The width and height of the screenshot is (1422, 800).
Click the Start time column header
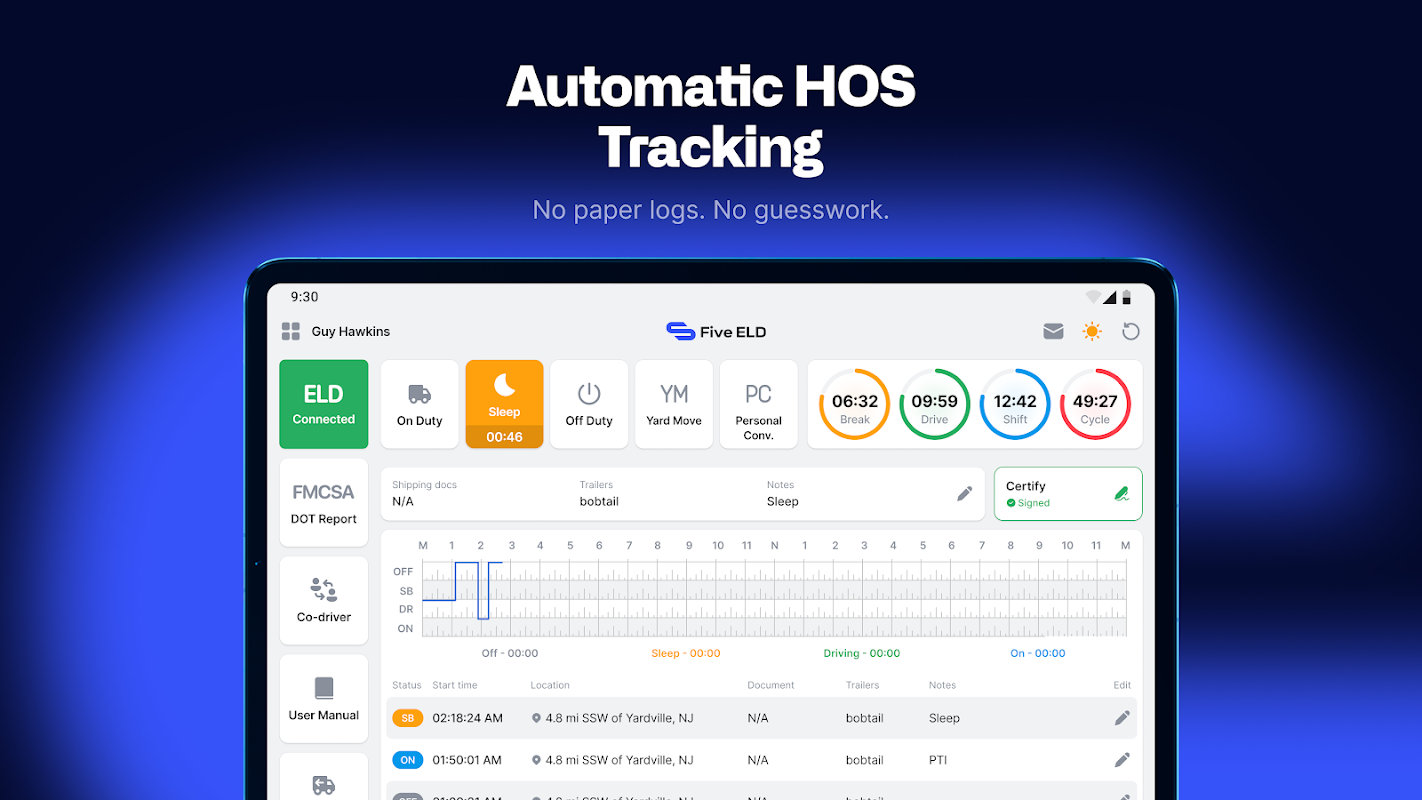tap(455, 685)
